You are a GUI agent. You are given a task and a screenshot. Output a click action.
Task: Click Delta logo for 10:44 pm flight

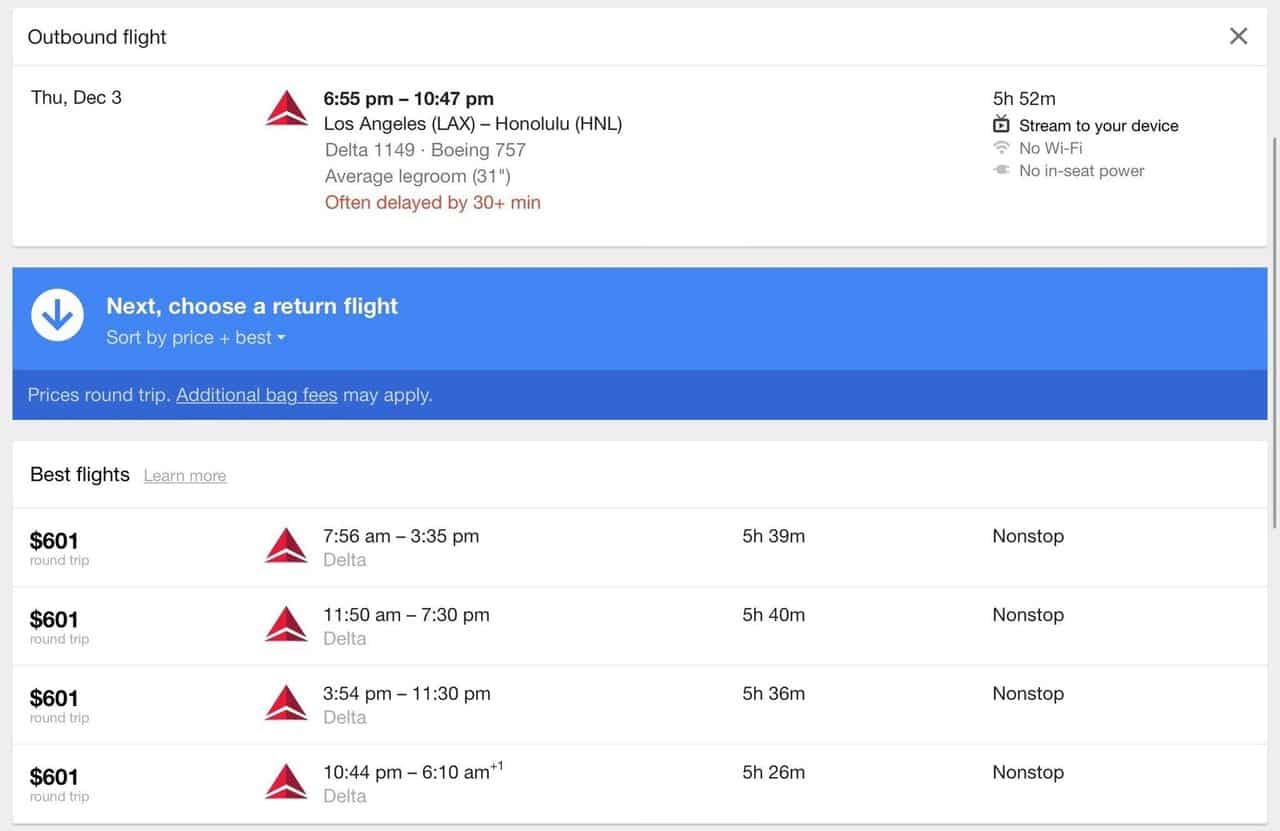[x=286, y=782]
